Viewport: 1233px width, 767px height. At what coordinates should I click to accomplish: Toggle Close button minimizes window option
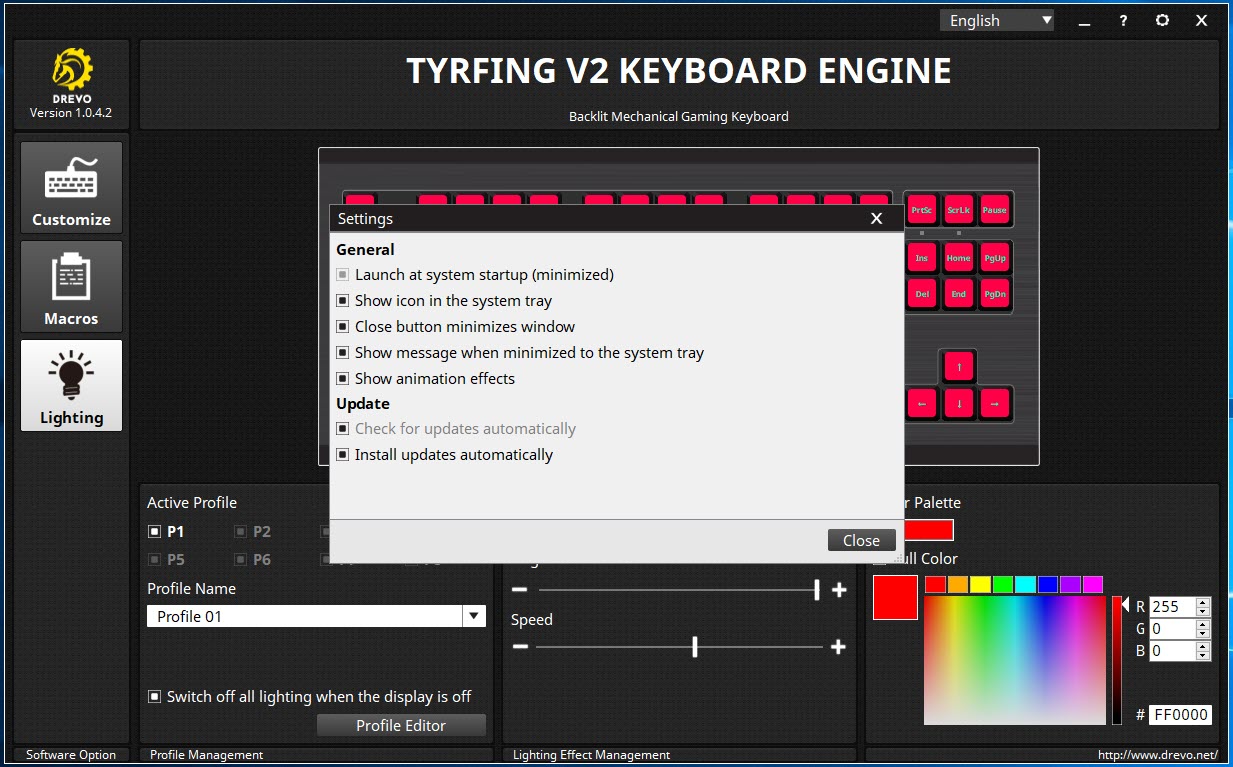343,326
